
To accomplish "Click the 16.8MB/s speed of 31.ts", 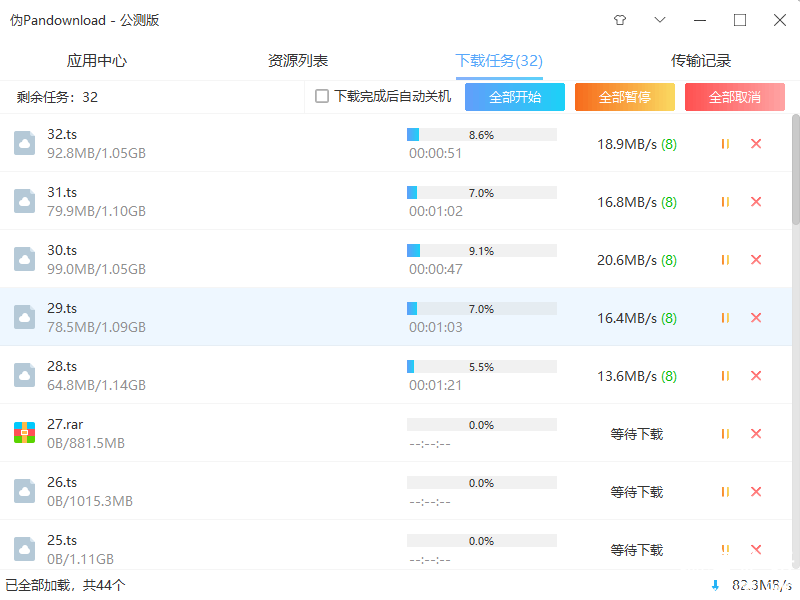I will (627, 203).
